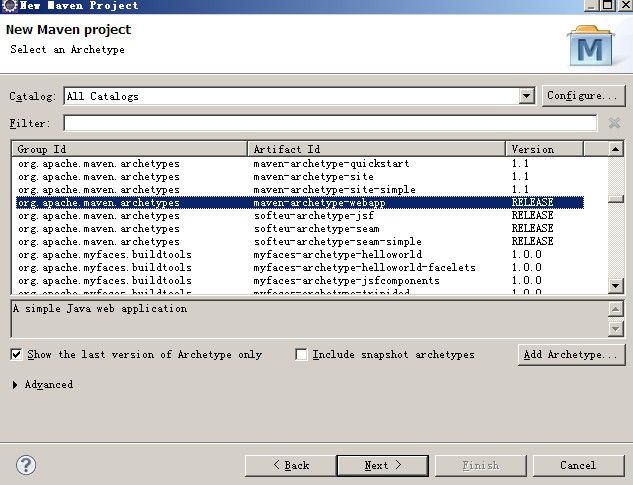
Task: Click the clear filter X icon
Action: point(614,123)
